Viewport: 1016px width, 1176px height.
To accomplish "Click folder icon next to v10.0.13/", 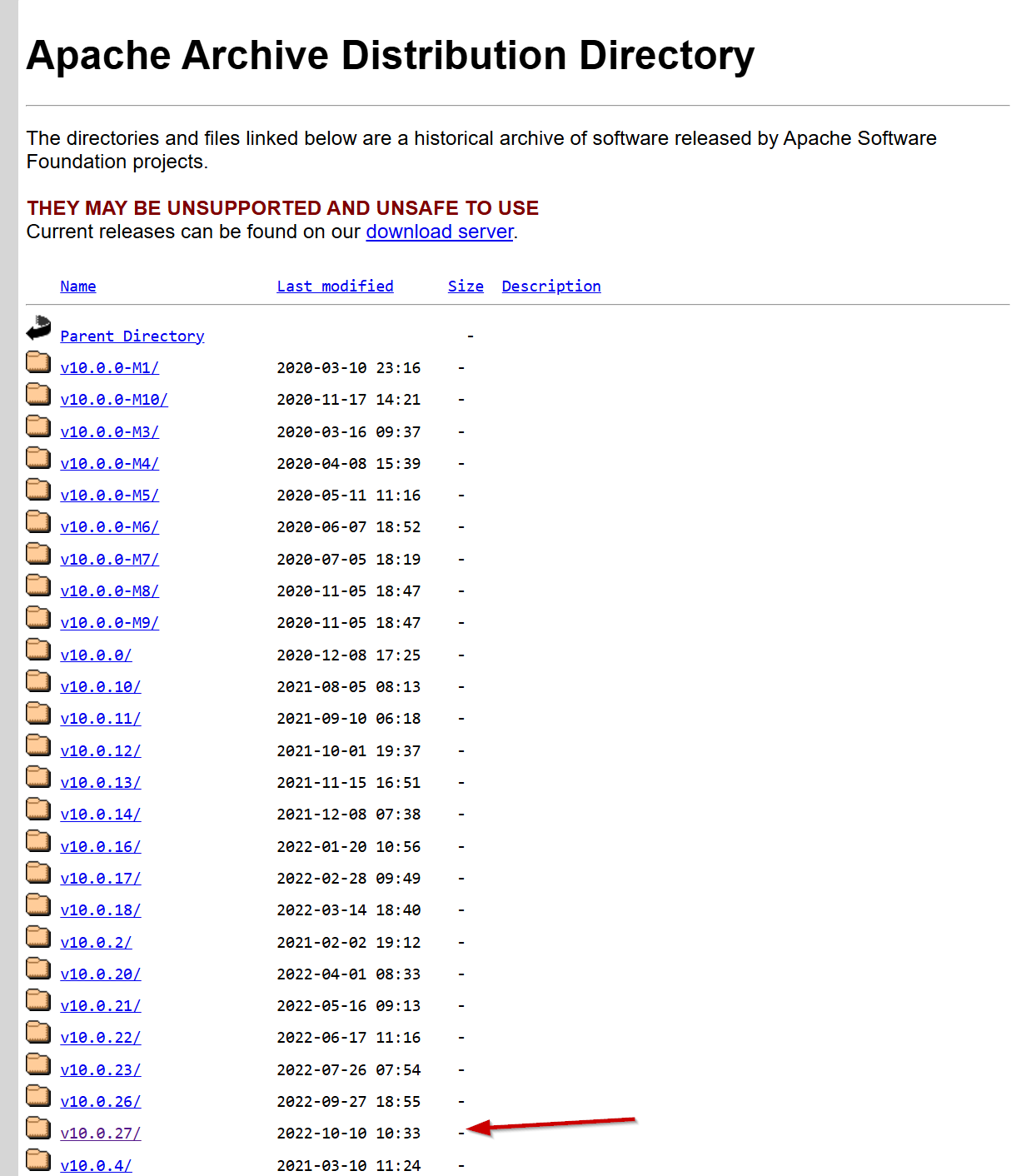I will point(38,777).
